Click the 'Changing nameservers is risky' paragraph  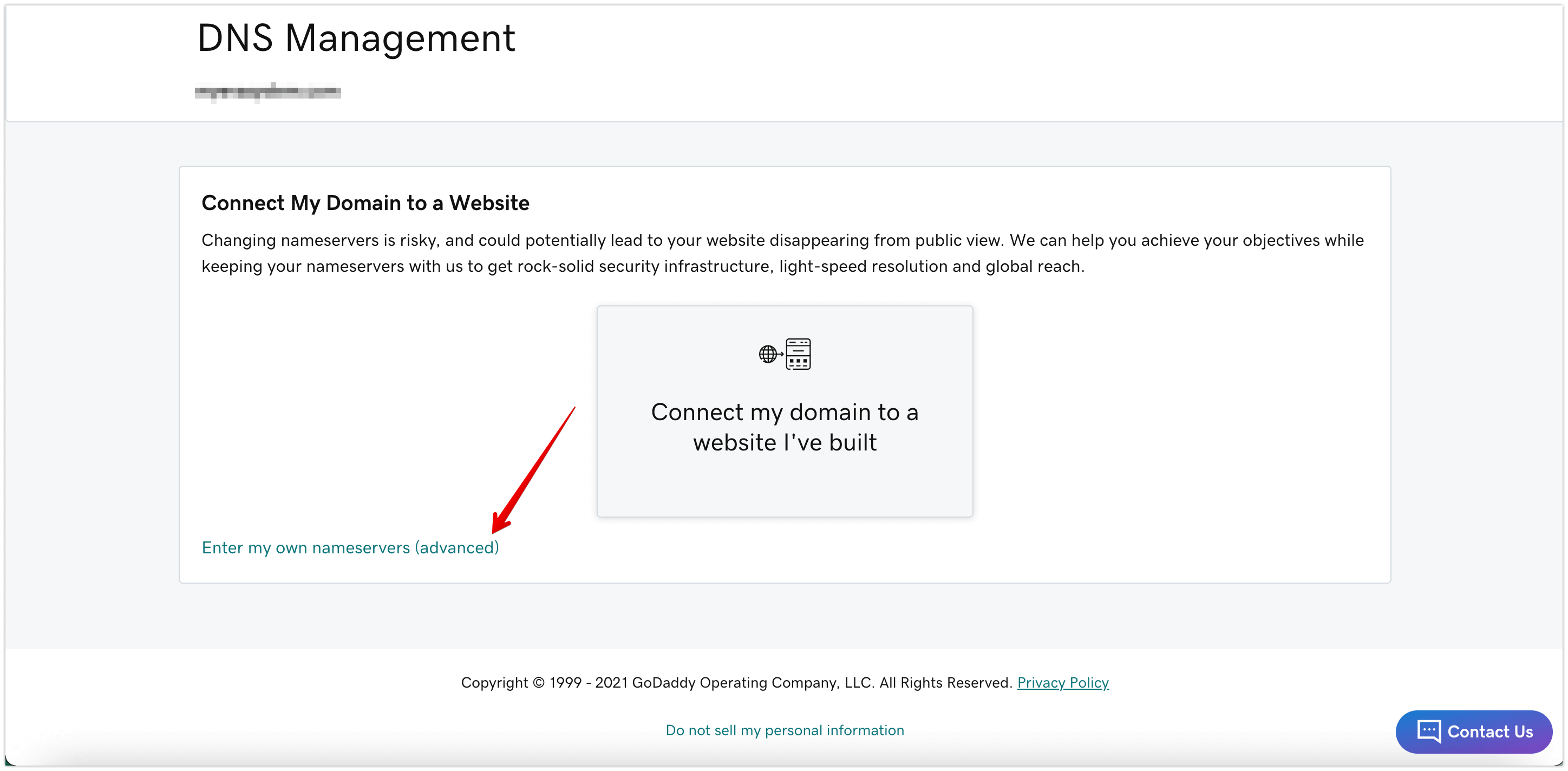coord(782,253)
